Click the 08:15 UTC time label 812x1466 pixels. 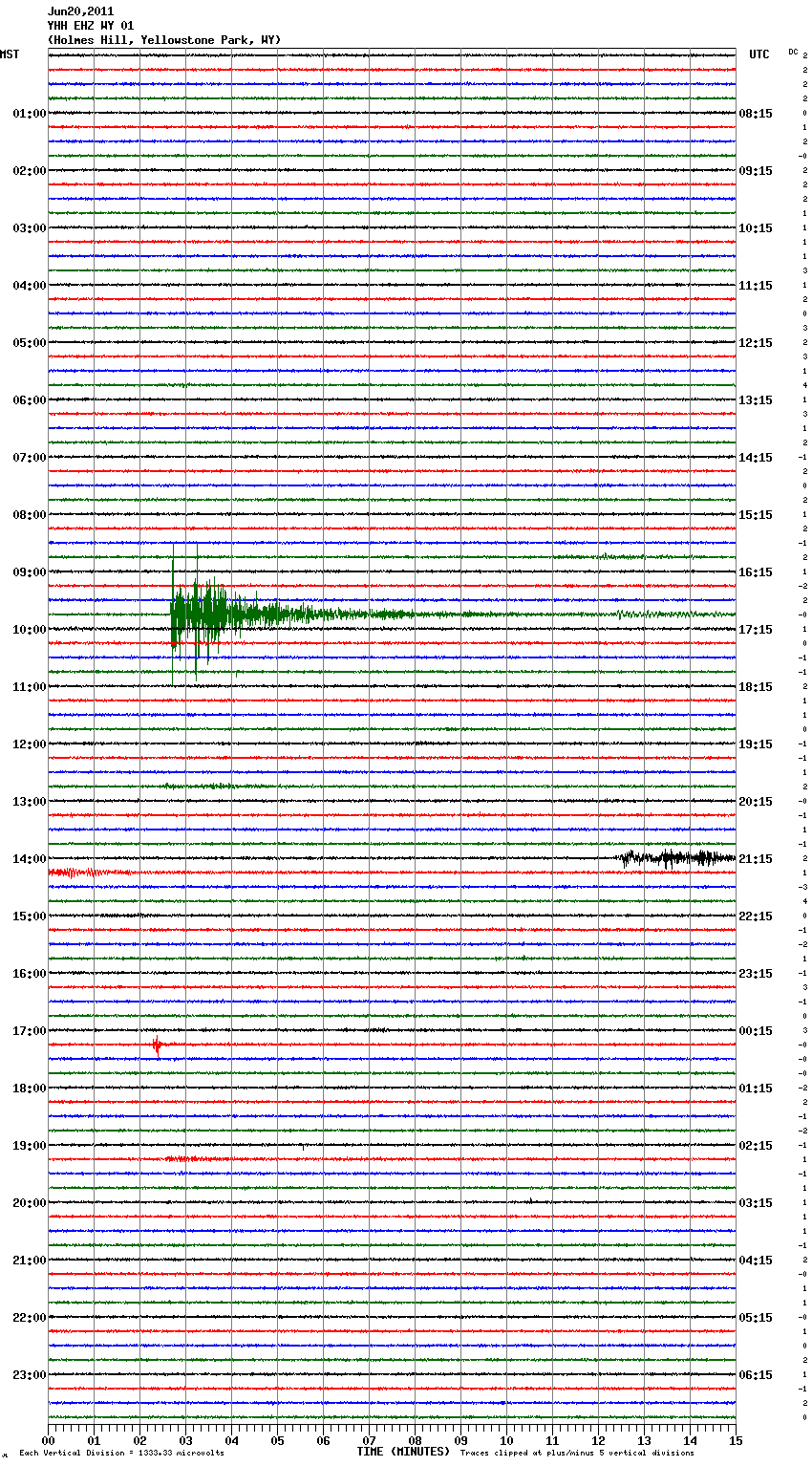[x=756, y=114]
